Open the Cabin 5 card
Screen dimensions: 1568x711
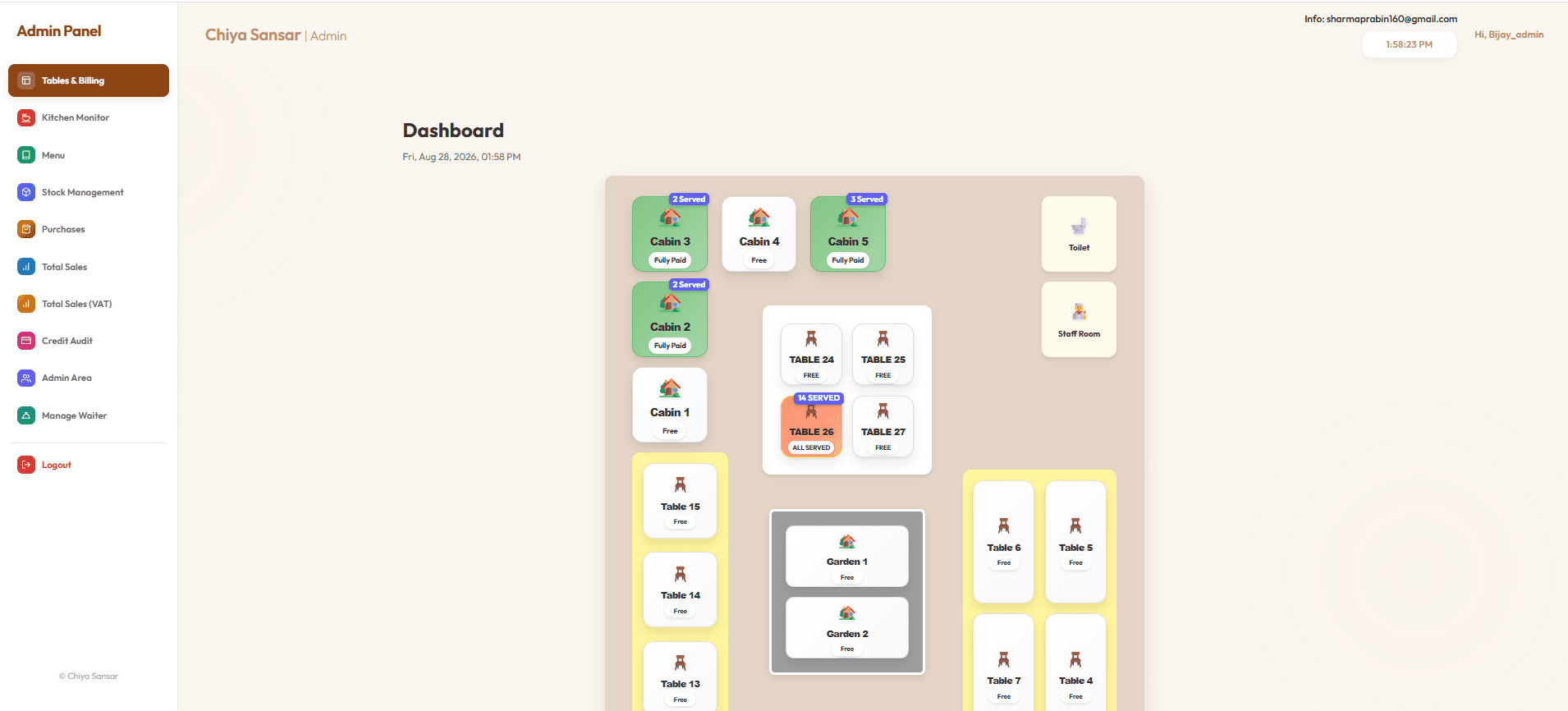[848, 234]
